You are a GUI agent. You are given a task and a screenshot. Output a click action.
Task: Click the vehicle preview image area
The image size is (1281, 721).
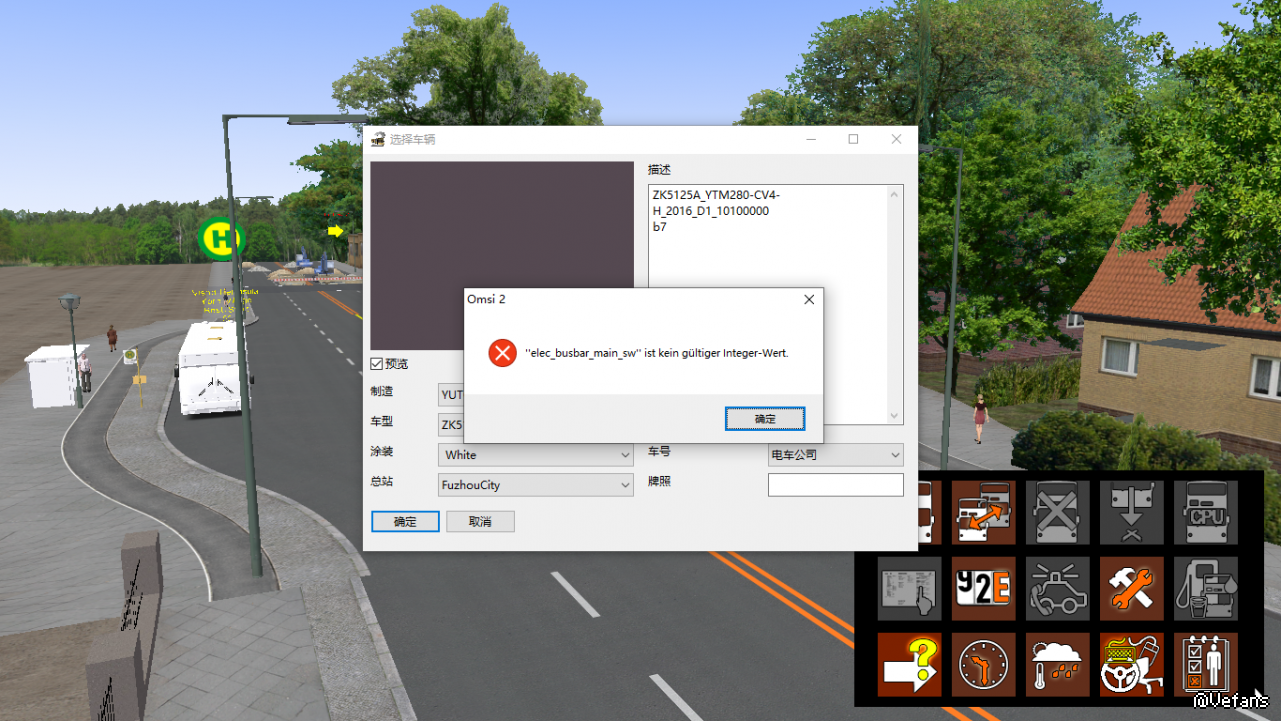(x=502, y=256)
